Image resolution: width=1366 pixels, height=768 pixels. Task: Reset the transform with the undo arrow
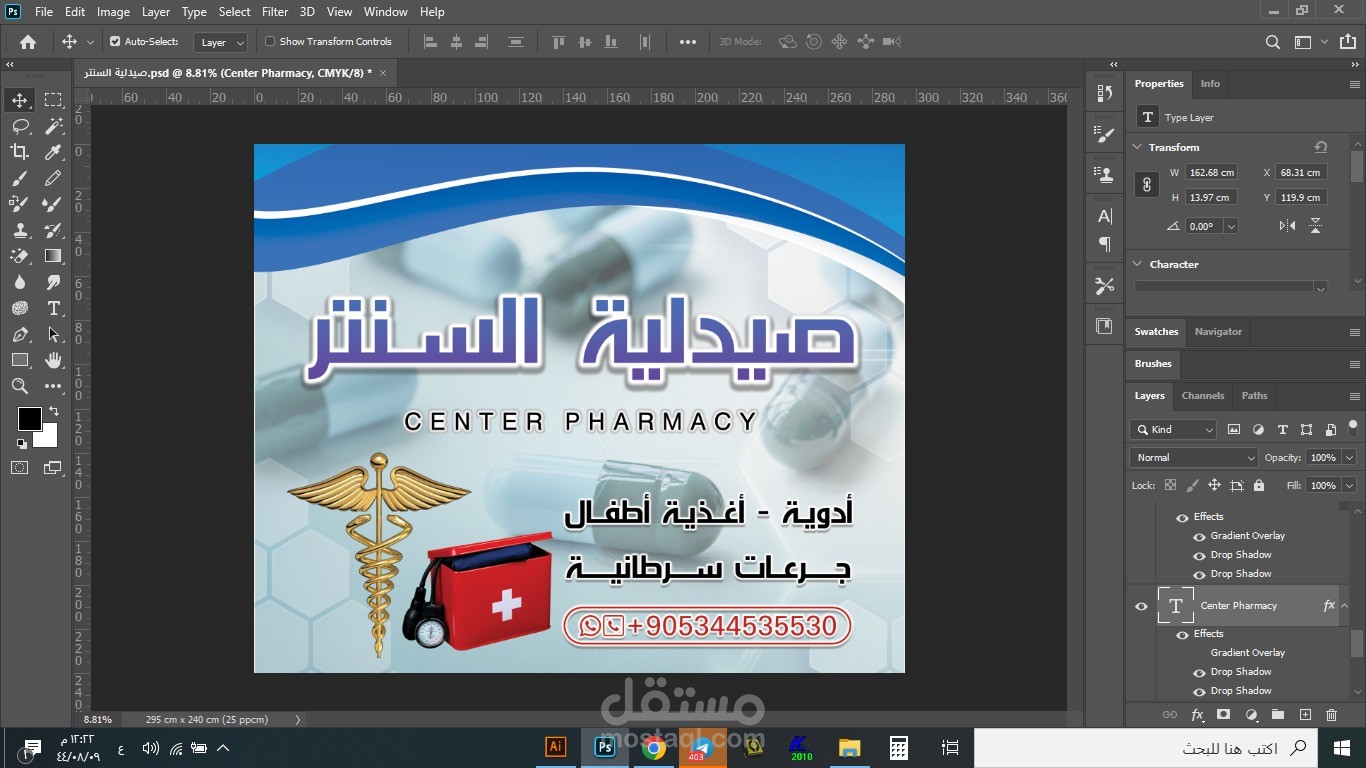1321,147
